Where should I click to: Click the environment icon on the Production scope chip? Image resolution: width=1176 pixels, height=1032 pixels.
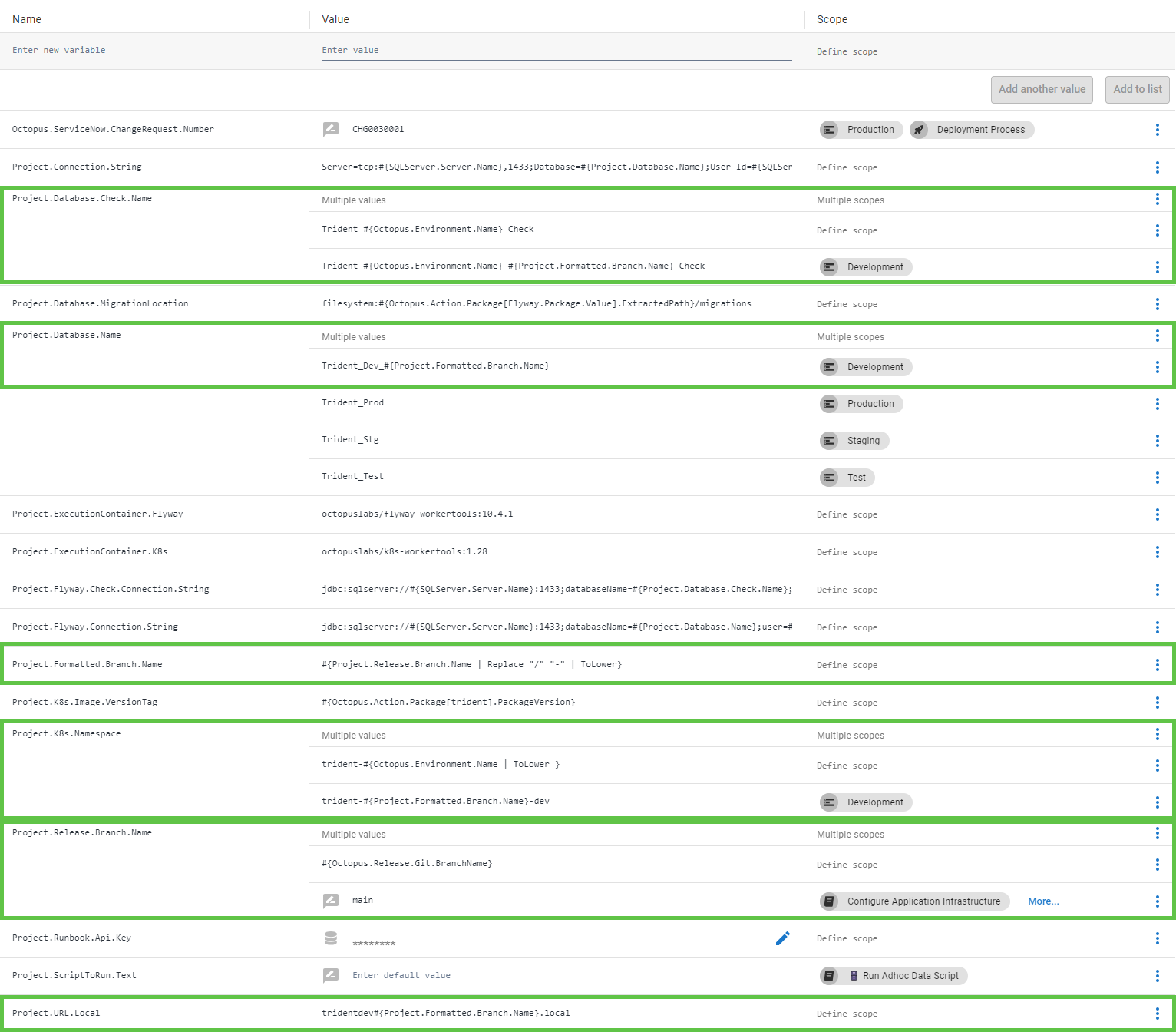click(830, 403)
